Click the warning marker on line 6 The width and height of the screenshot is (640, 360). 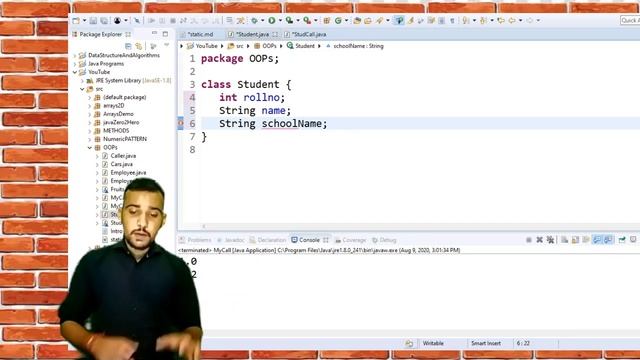point(180,123)
